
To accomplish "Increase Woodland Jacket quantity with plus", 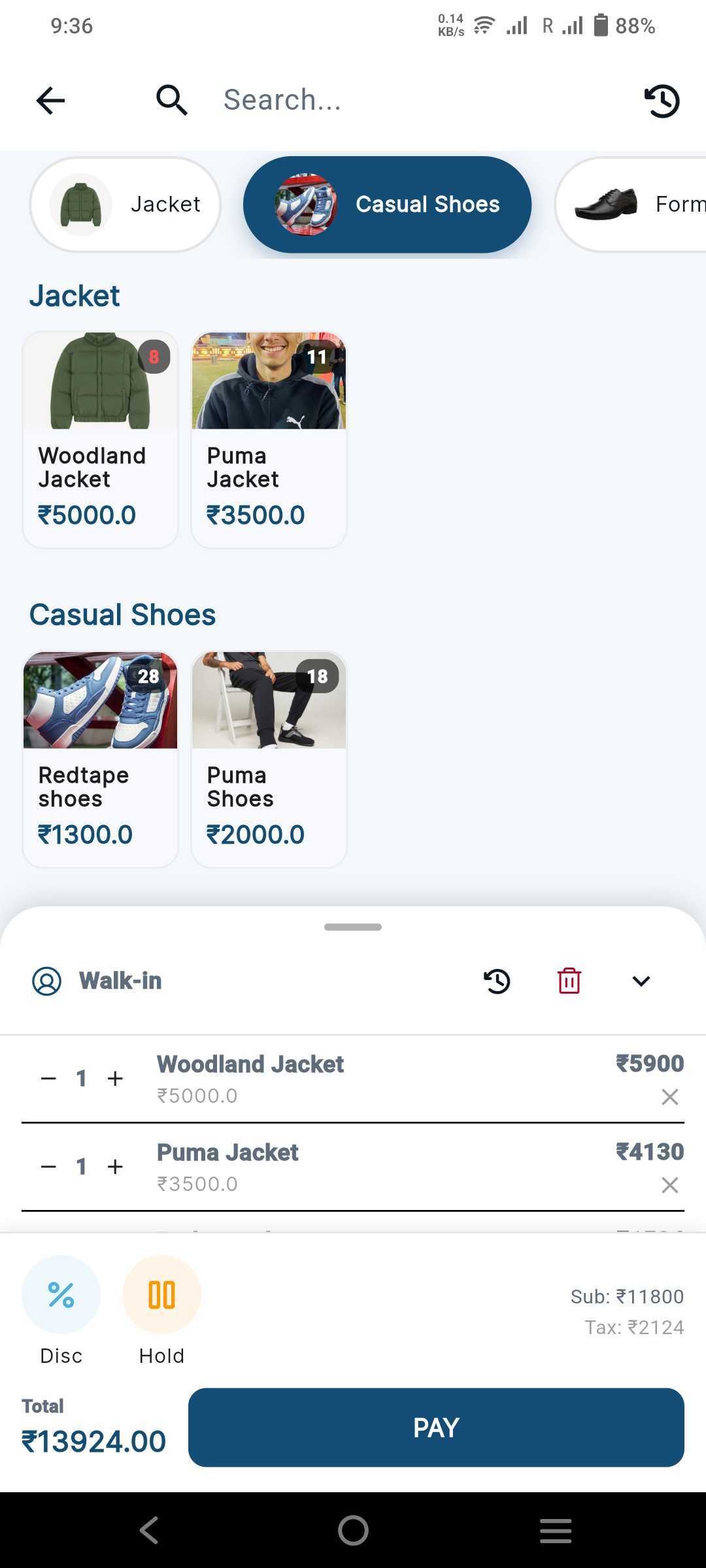I will click(x=114, y=1079).
